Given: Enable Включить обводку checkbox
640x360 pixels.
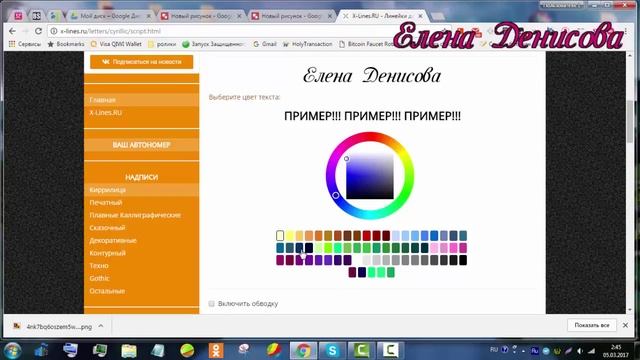Looking at the screenshot, I should [x=211, y=304].
